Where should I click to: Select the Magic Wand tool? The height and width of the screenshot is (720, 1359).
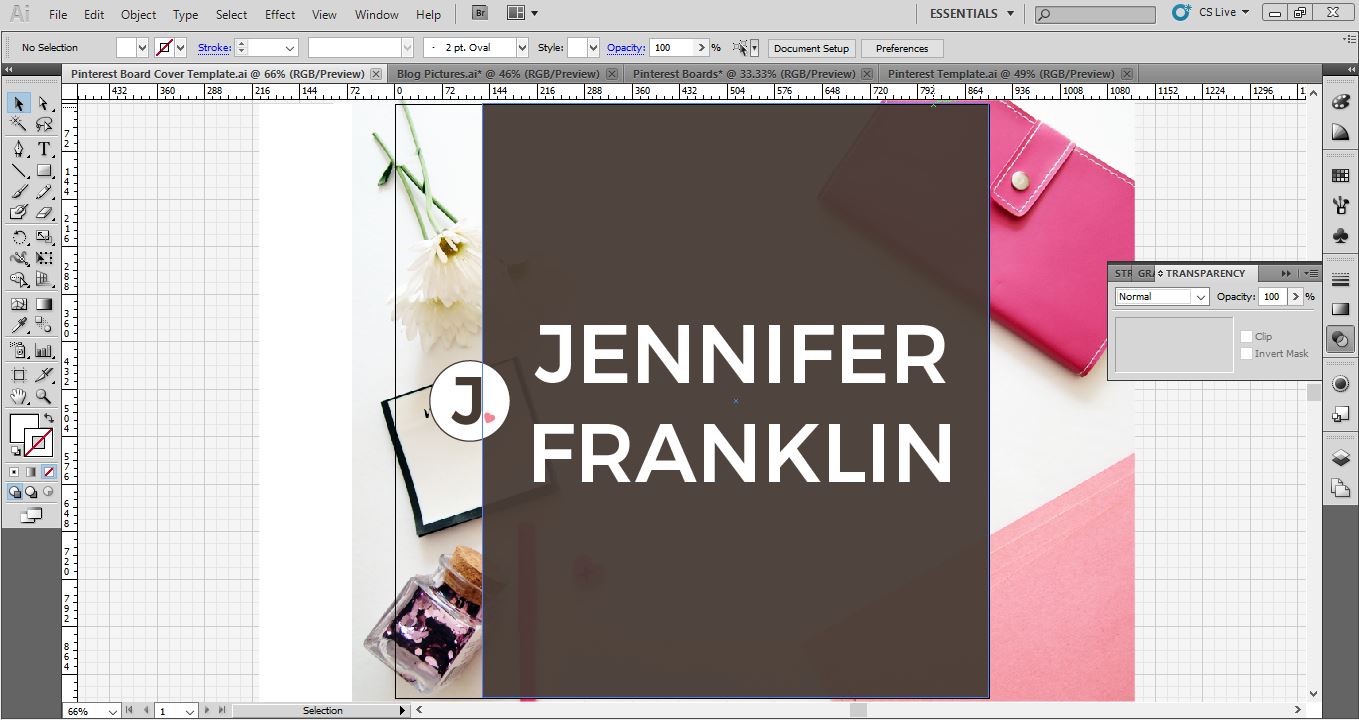(x=19, y=124)
